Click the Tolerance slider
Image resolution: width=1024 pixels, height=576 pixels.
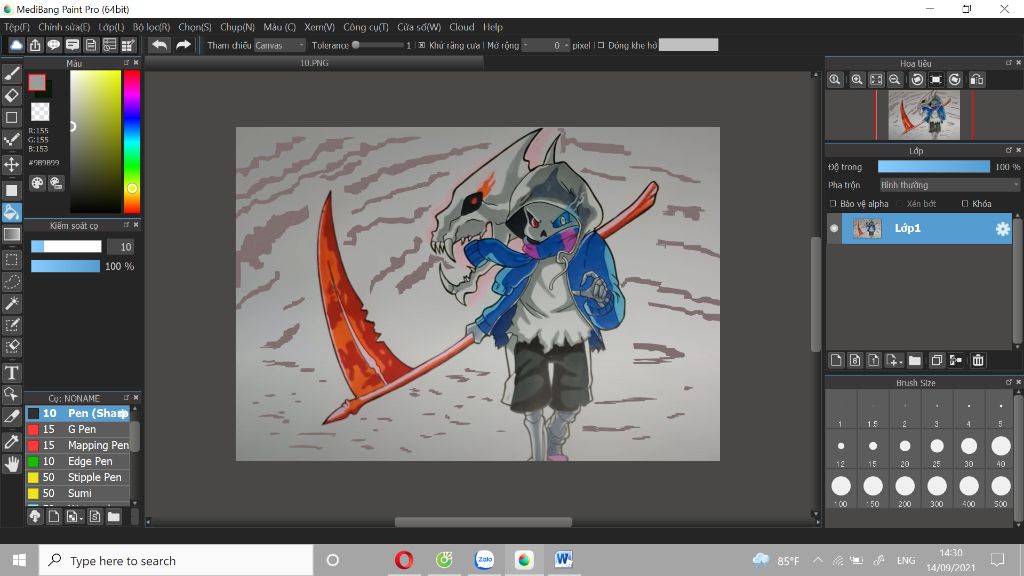[379, 45]
